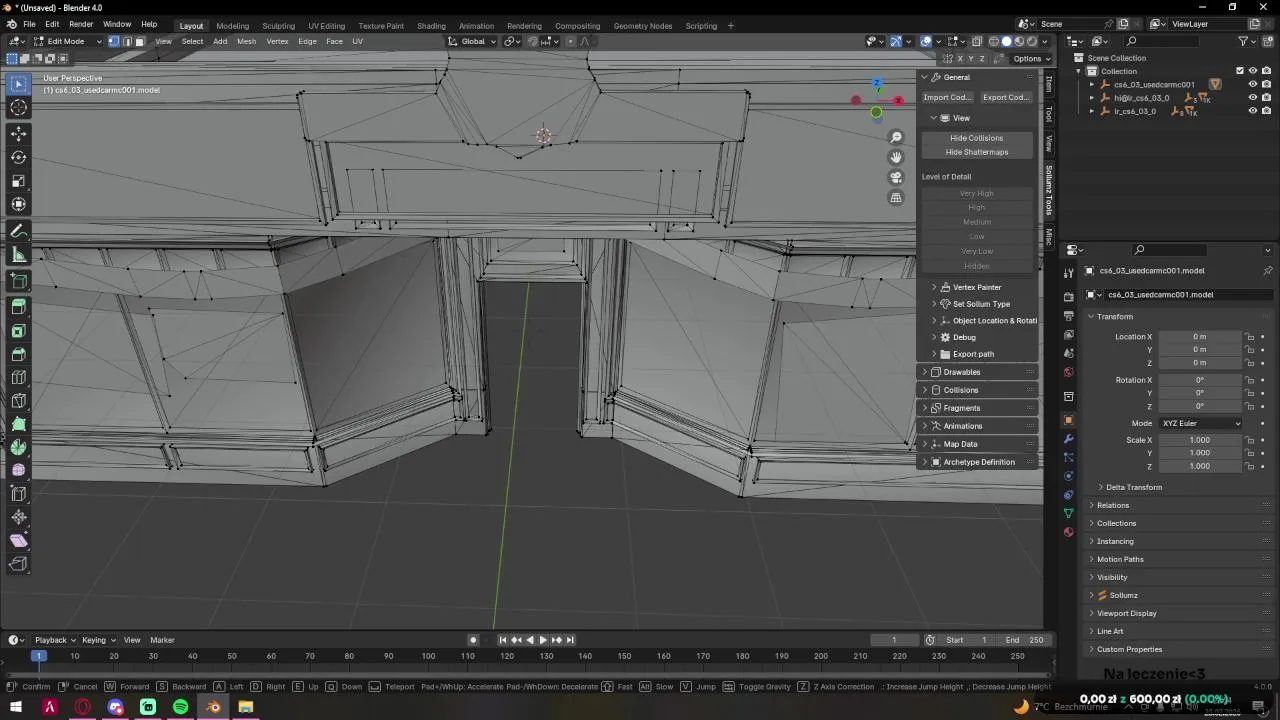Disable render camera for hi@lr_cs6_03_0
Screen dimensions: 1280x720
pyautogui.click(x=1266, y=98)
